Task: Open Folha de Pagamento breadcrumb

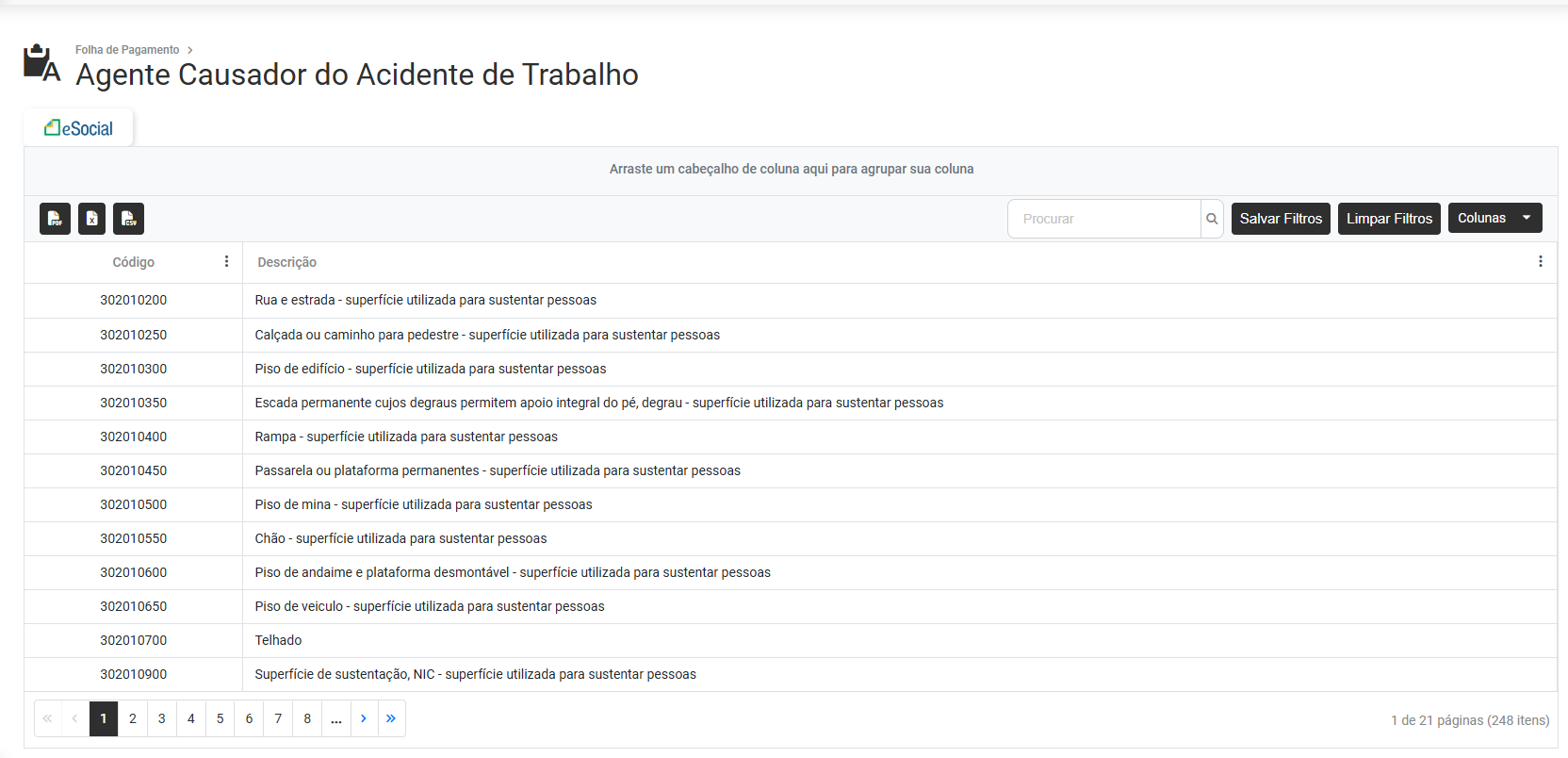Action: [127, 50]
